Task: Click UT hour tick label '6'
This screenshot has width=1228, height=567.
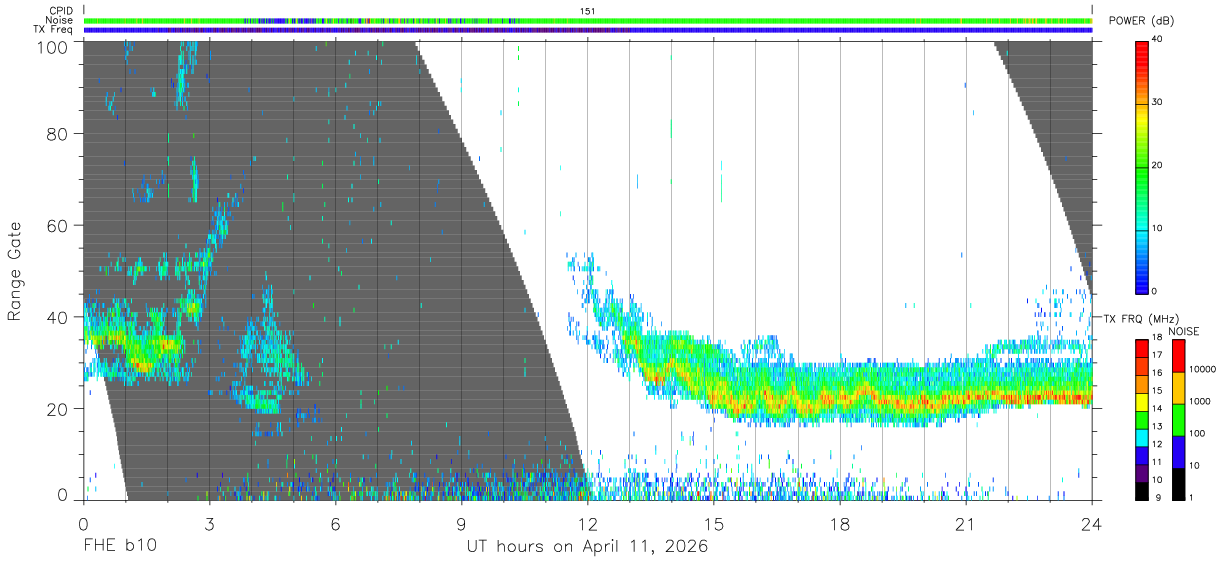Action: coord(335,523)
